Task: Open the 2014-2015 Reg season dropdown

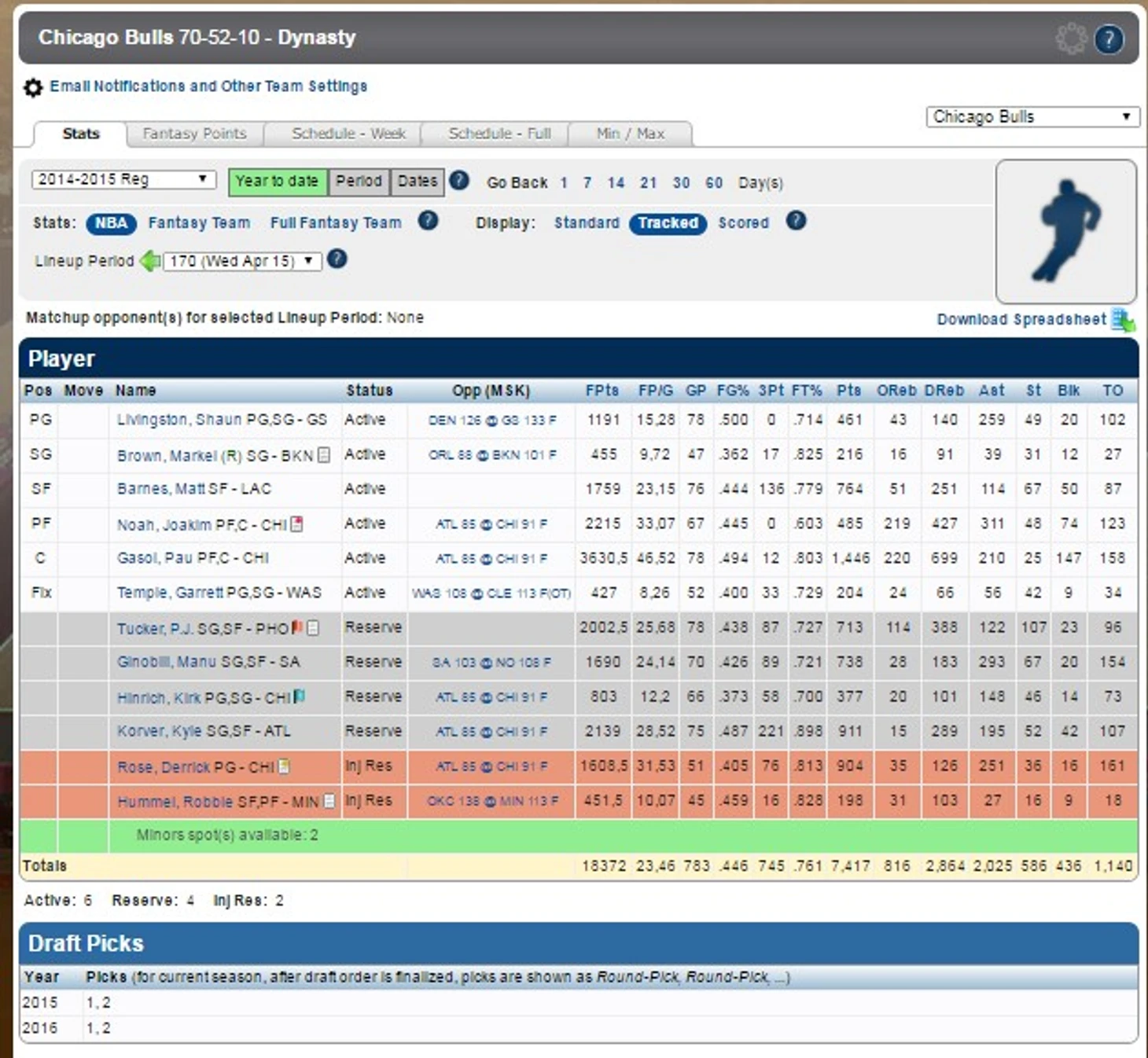Action: (123, 180)
